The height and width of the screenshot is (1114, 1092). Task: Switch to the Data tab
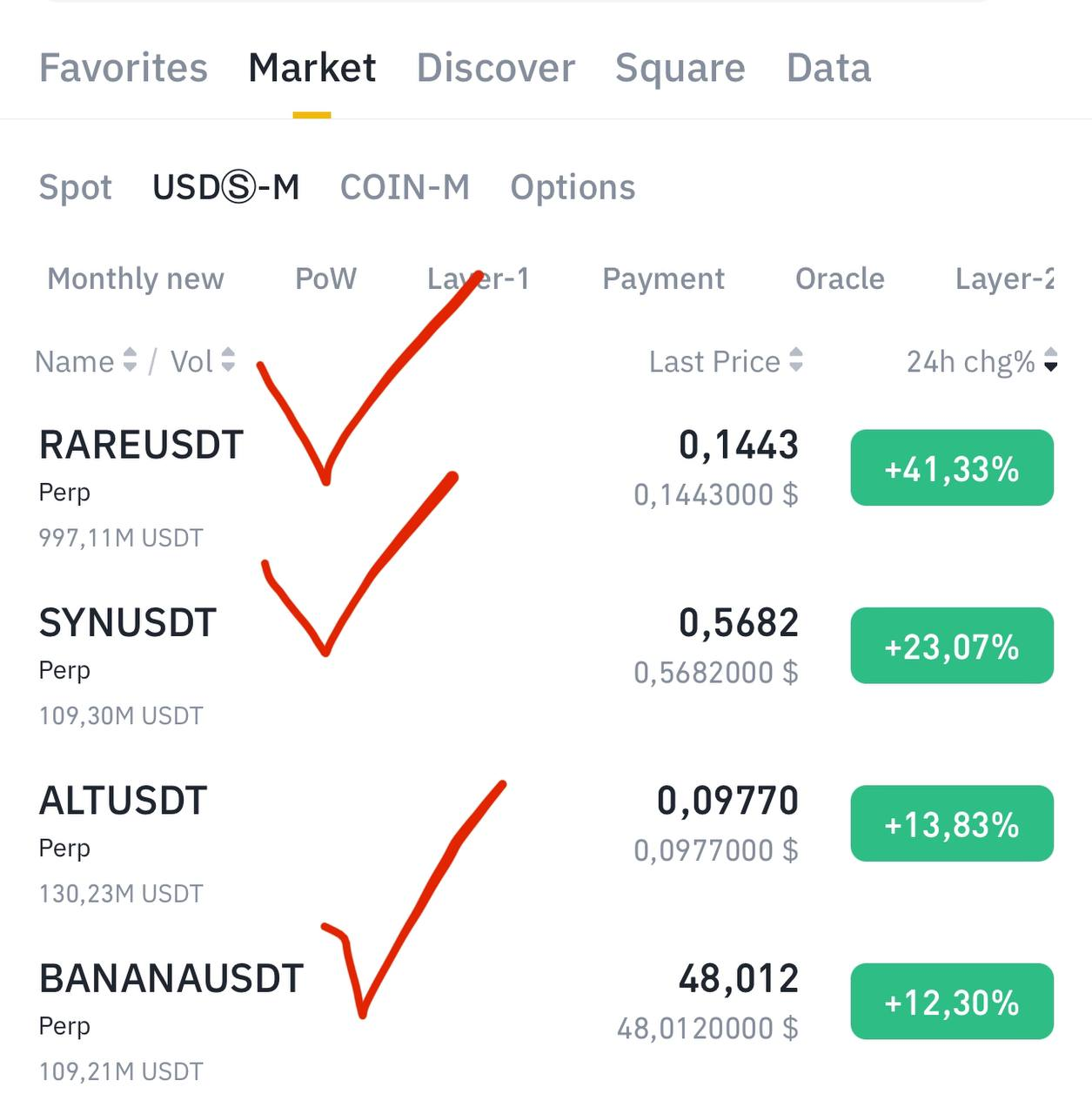(x=828, y=69)
